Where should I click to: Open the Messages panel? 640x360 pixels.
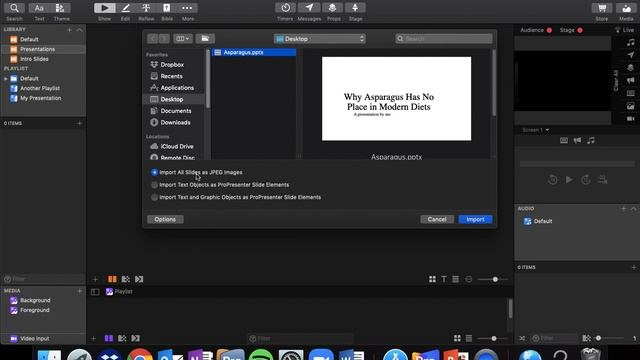click(309, 8)
